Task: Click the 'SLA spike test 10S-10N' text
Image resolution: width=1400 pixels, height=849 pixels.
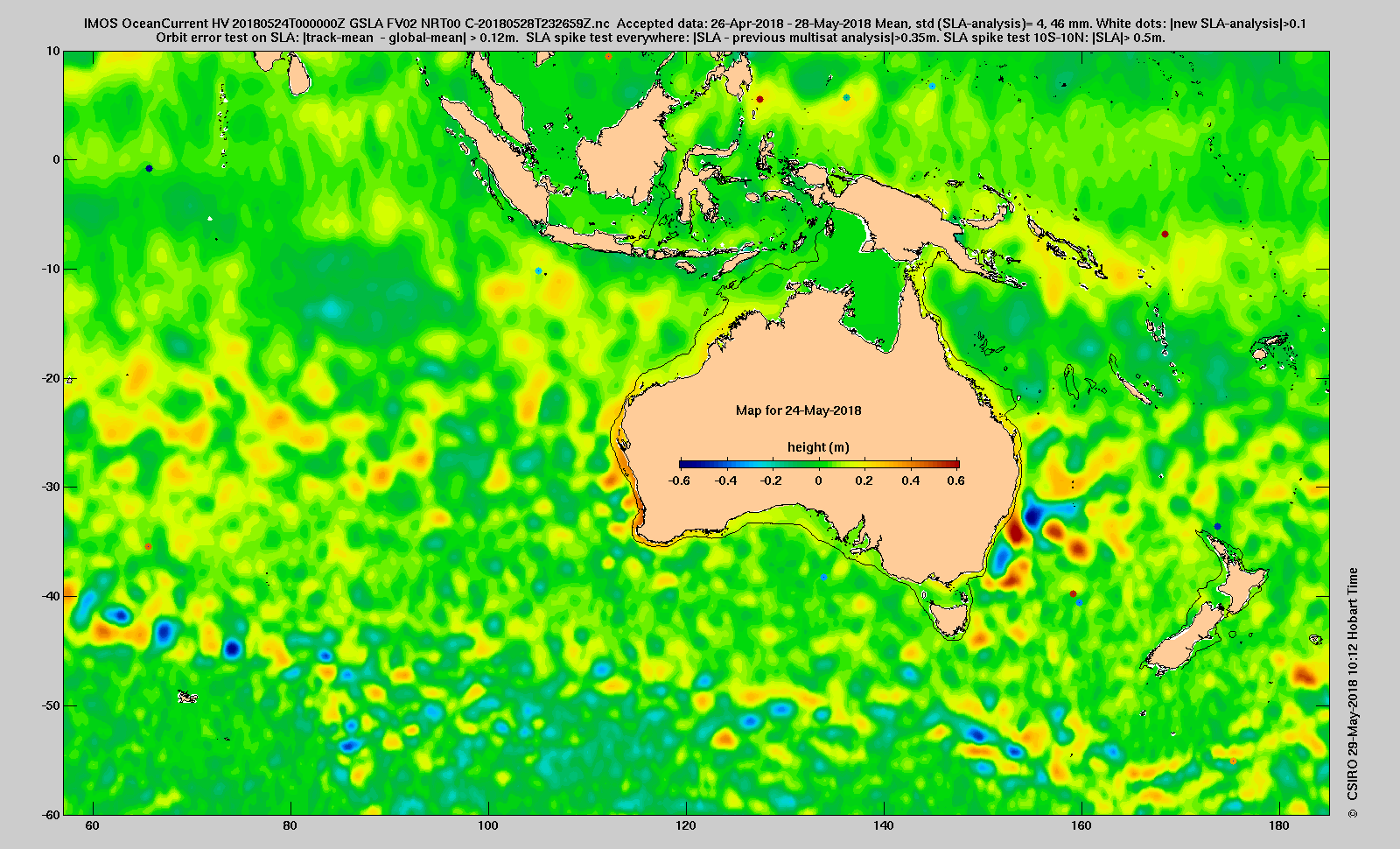Action: (1016, 38)
